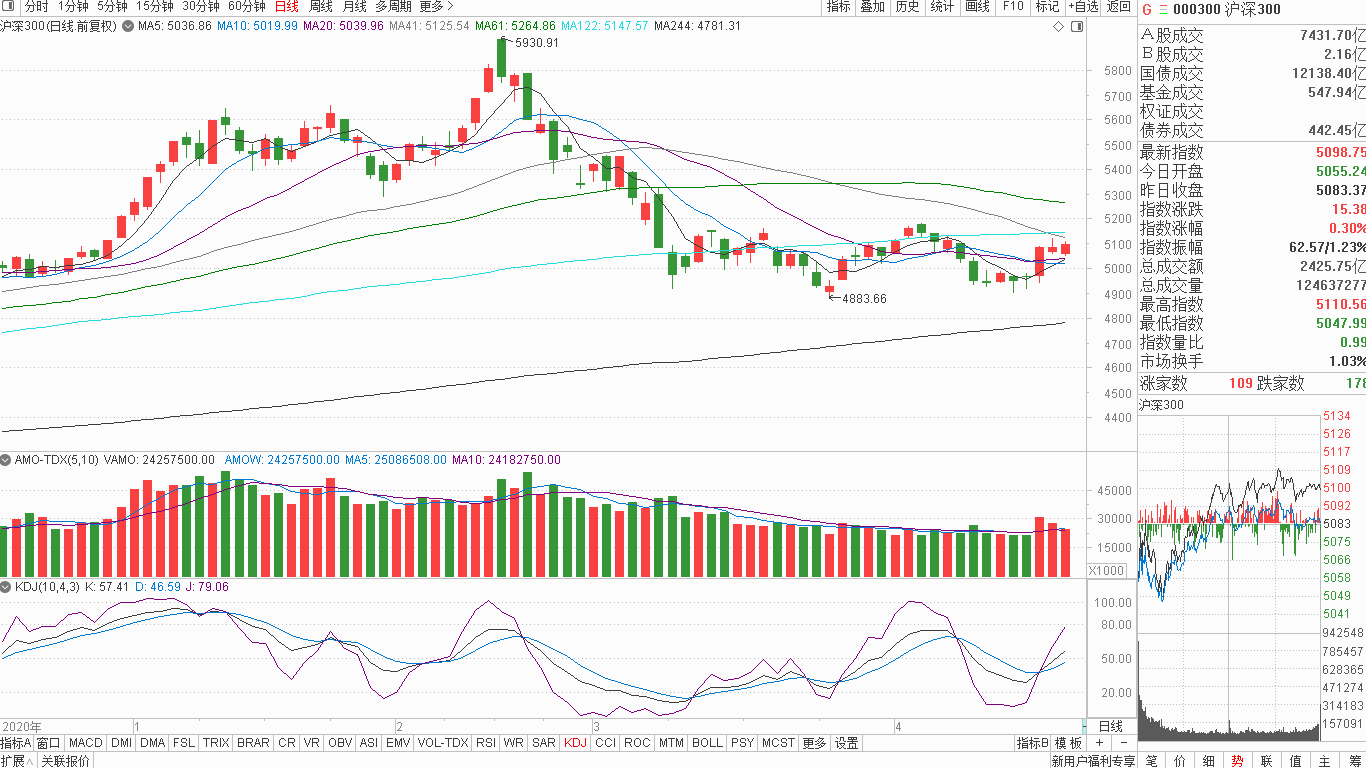Click the green-red lines icon beside 000300

tap(1163, 9)
